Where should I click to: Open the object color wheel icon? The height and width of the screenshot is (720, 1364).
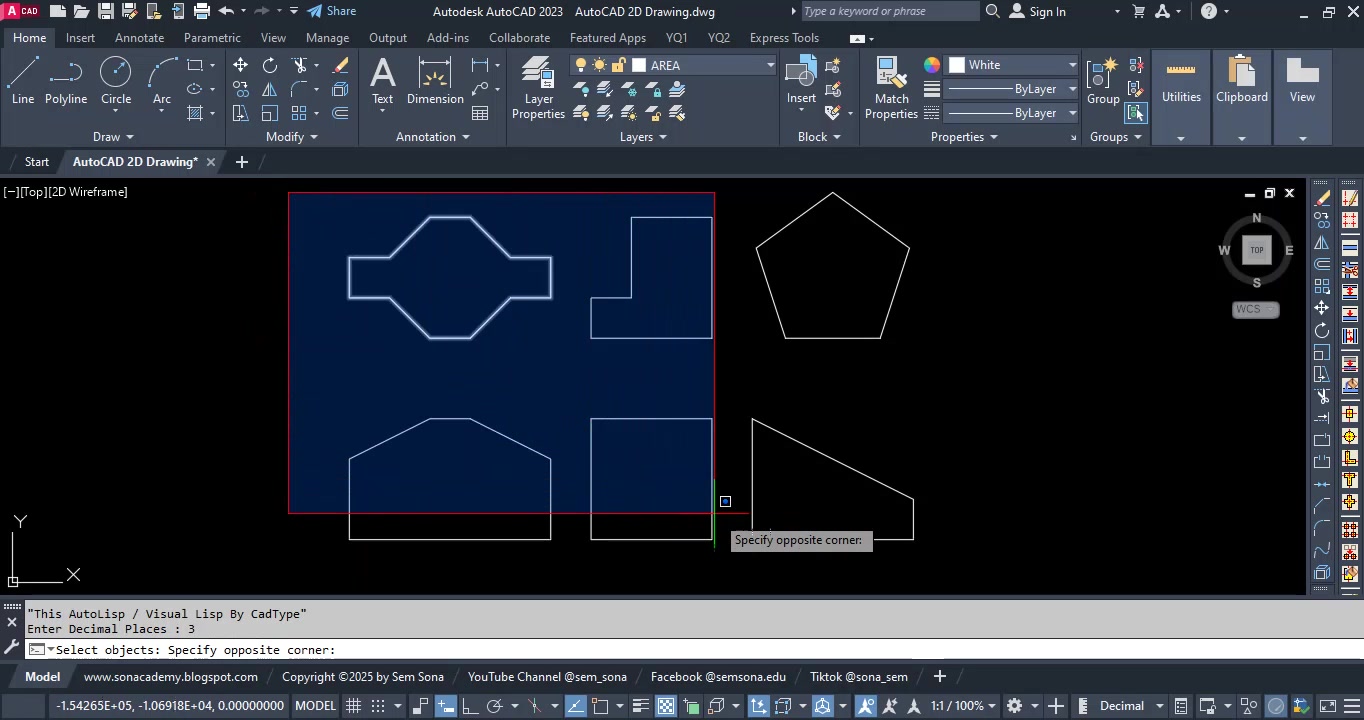click(x=932, y=65)
